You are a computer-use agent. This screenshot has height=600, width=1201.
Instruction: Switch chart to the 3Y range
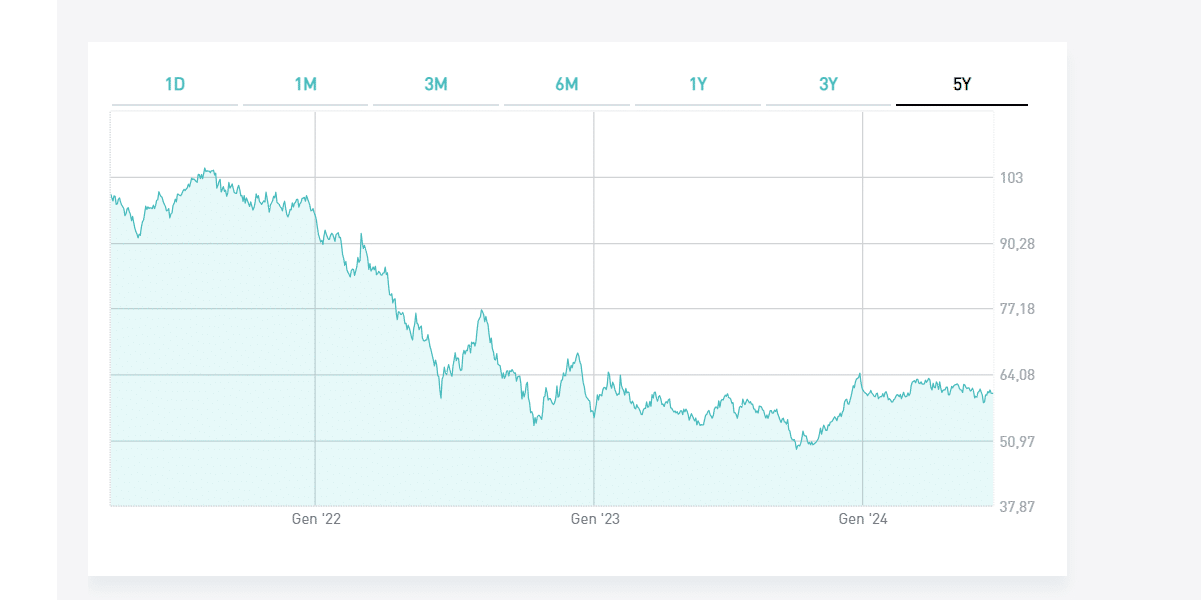pos(828,84)
